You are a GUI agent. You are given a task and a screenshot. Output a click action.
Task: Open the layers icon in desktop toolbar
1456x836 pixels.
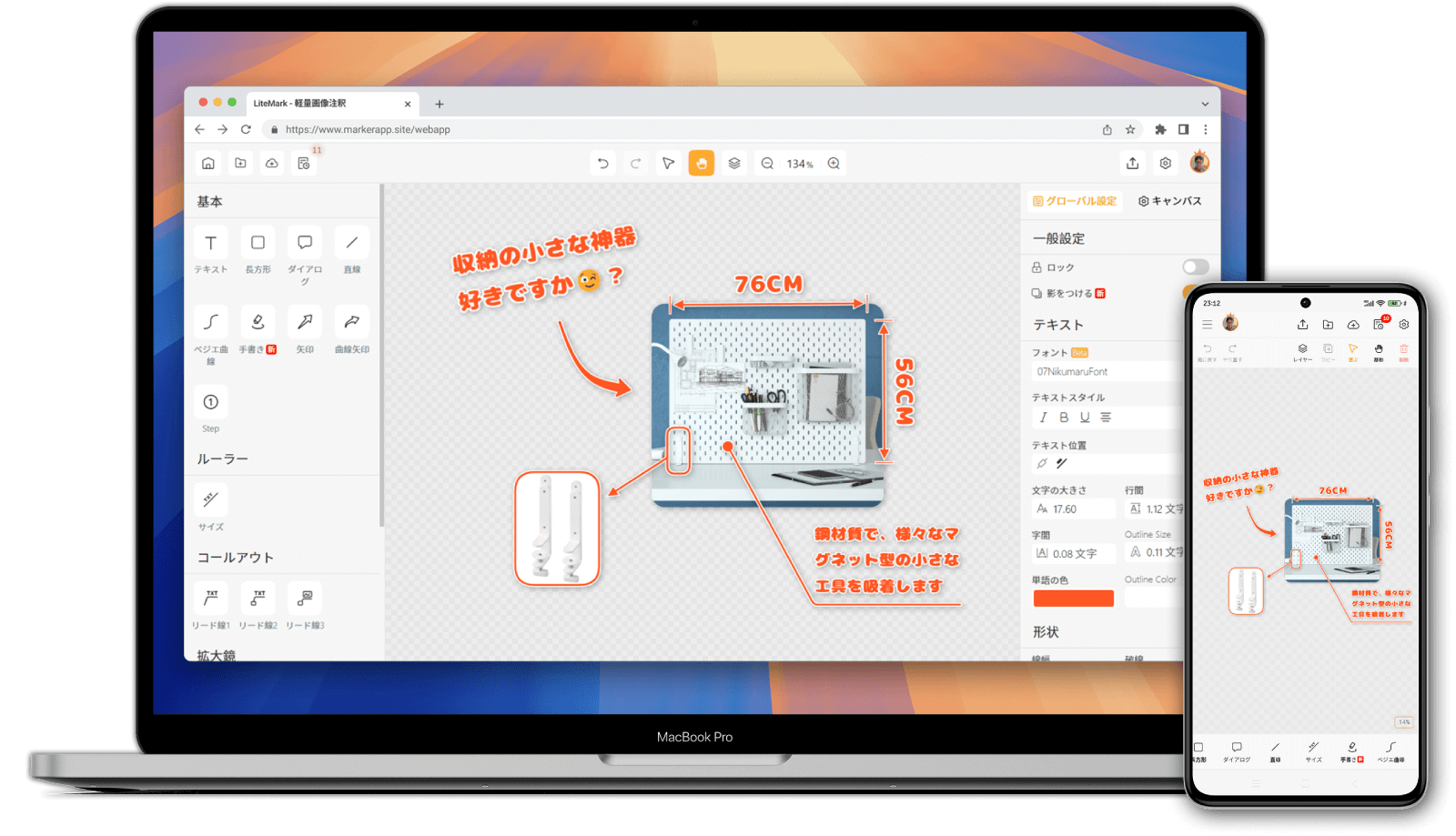[x=734, y=163]
